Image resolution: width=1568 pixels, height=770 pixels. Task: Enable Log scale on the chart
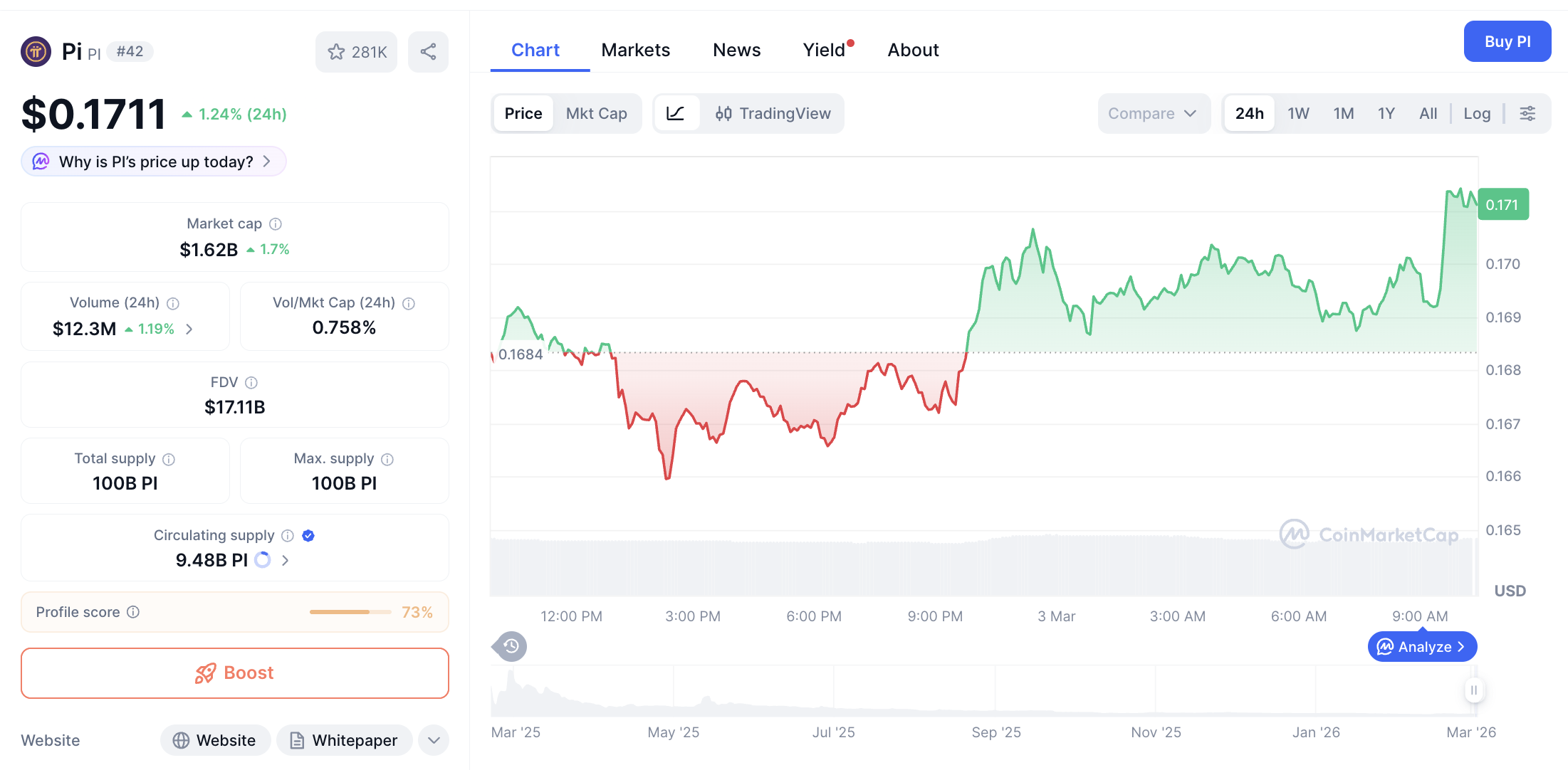(1477, 113)
